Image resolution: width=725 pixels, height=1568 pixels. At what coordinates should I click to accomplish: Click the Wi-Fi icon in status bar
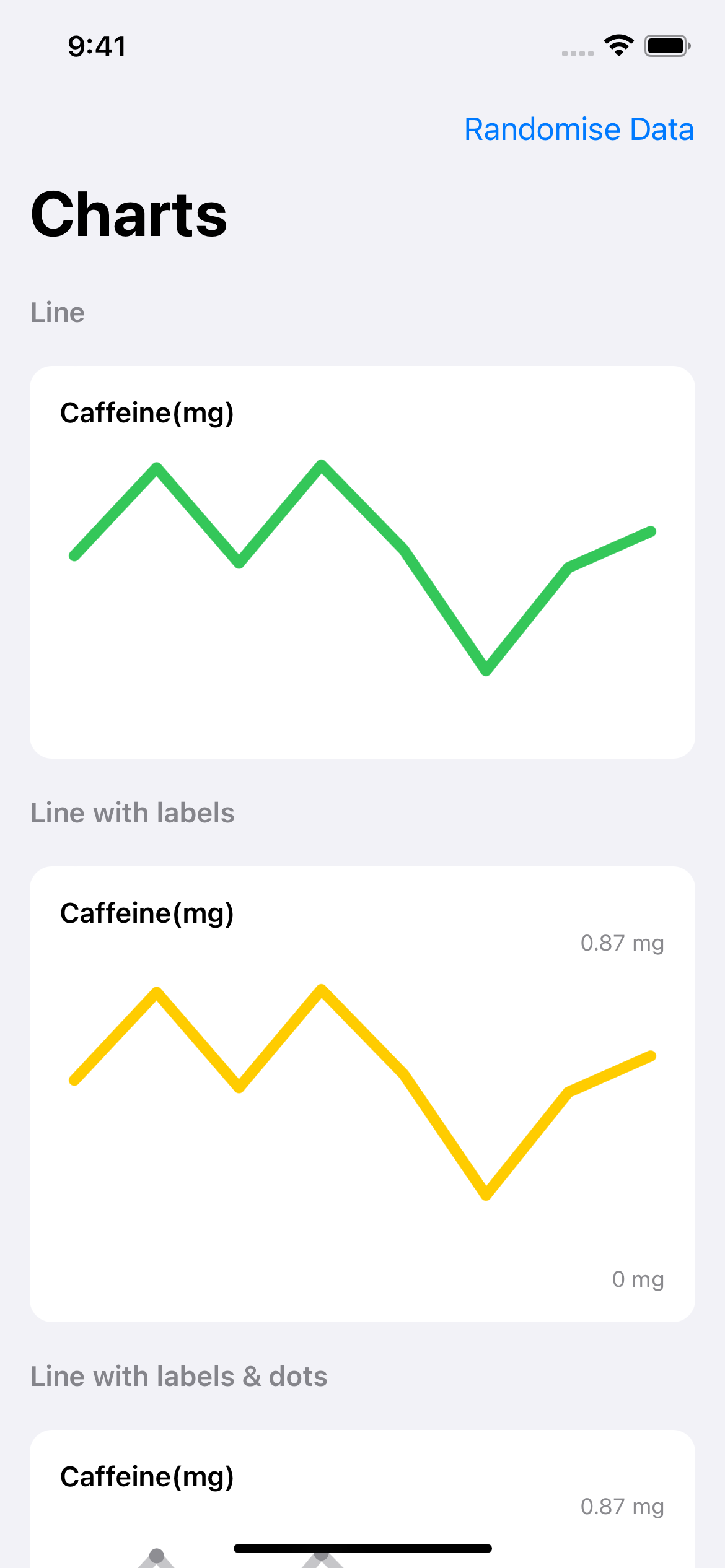618,46
